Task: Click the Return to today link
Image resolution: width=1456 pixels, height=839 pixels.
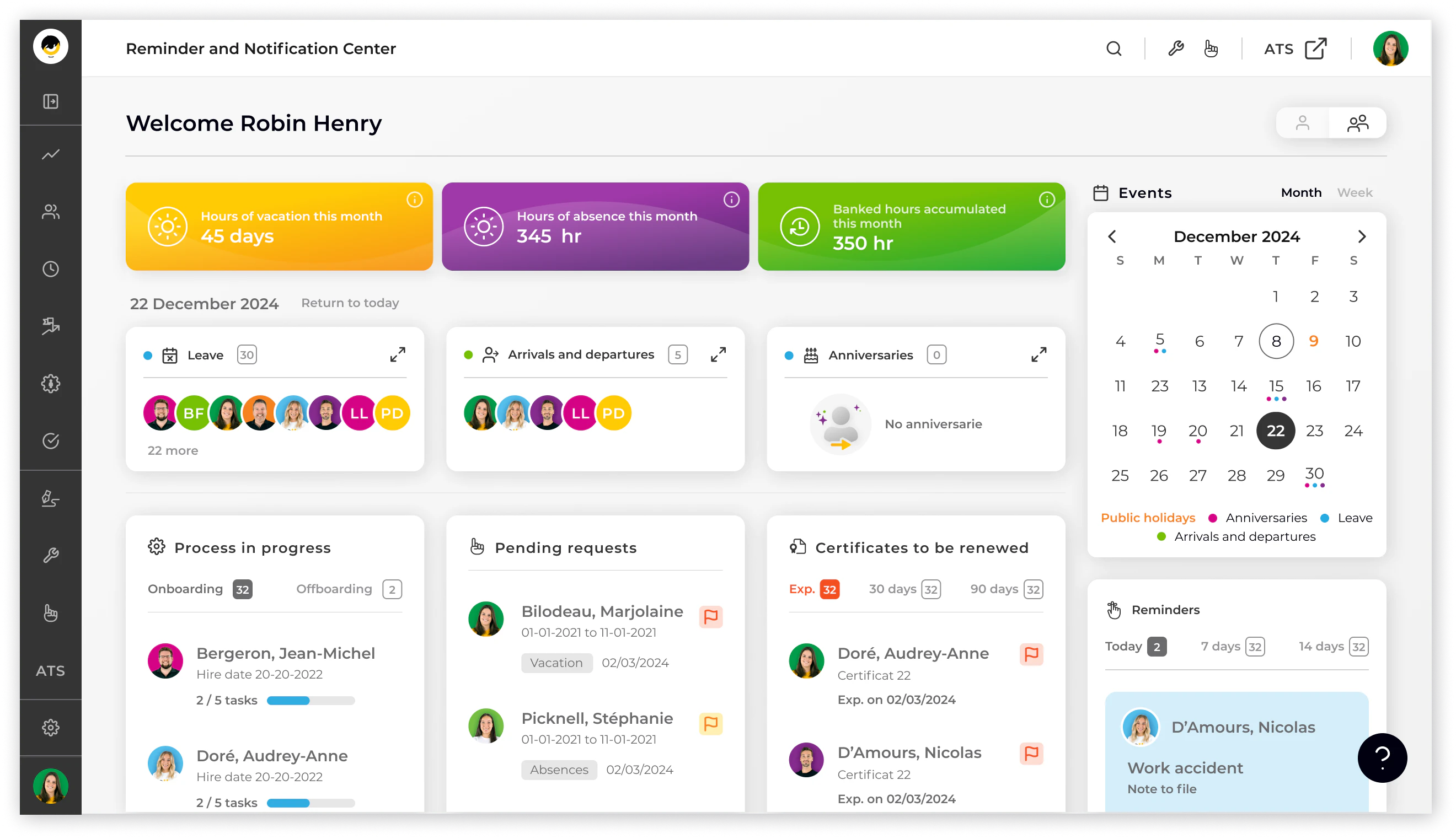Action: point(350,303)
